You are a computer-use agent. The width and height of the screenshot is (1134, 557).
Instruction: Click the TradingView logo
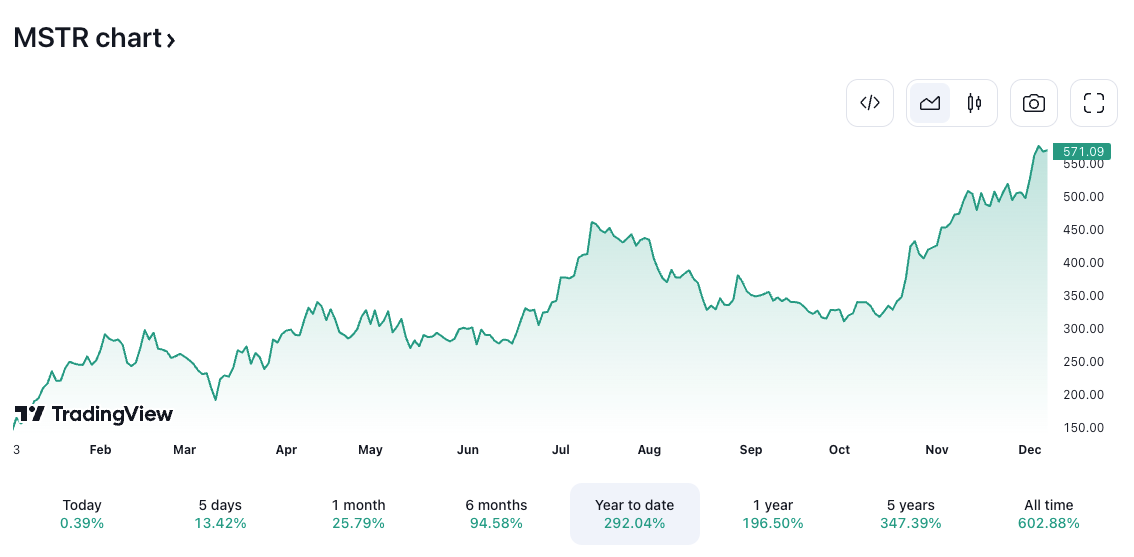click(x=94, y=414)
